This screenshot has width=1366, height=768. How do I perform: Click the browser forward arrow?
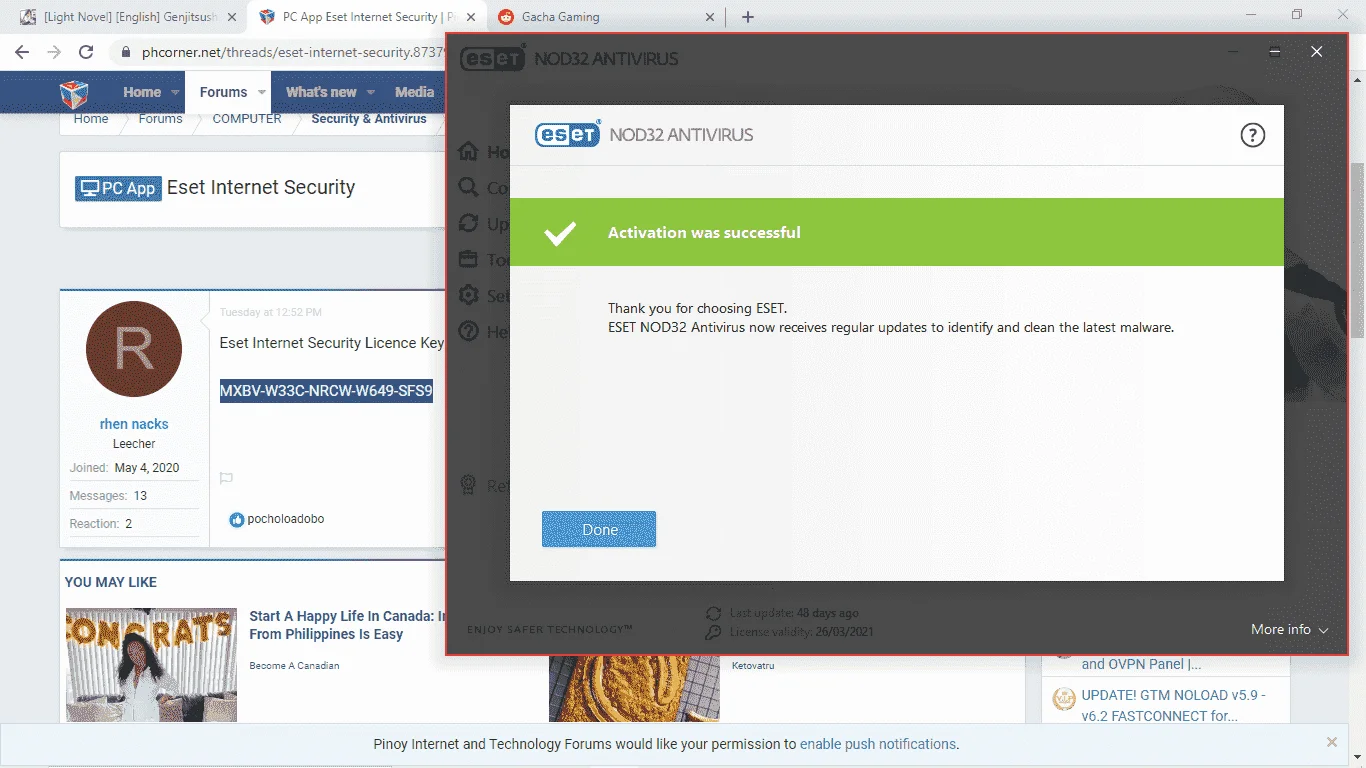click(x=54, y=52)
